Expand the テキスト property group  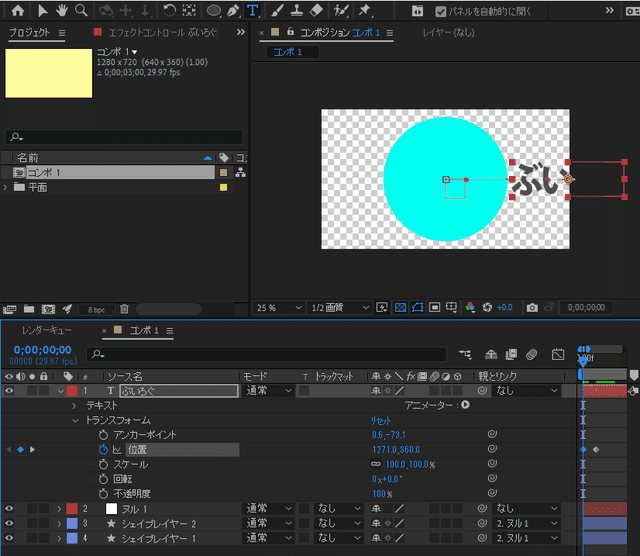click(x=74, y=406)
